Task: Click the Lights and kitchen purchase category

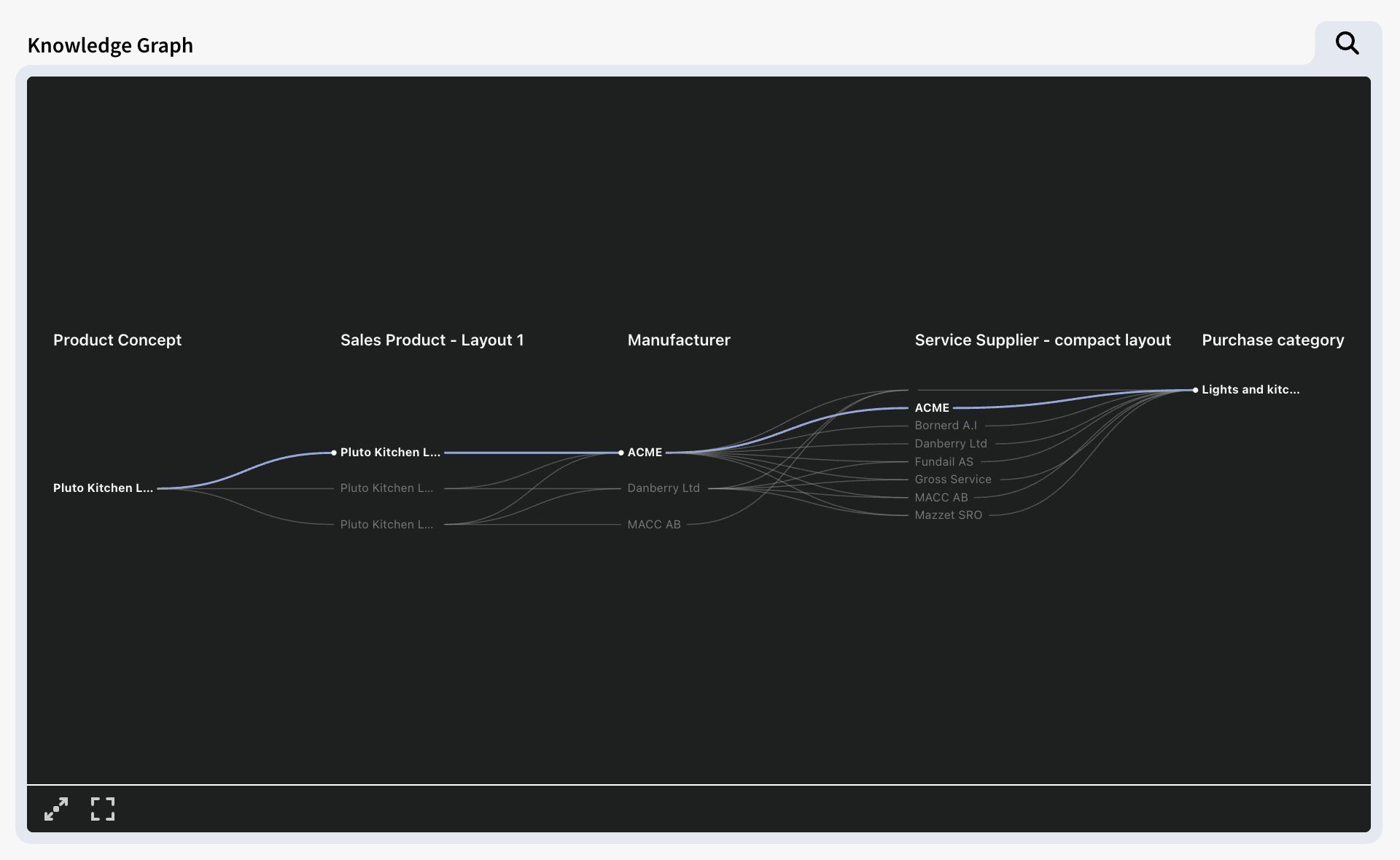Action: (1250, 390)
